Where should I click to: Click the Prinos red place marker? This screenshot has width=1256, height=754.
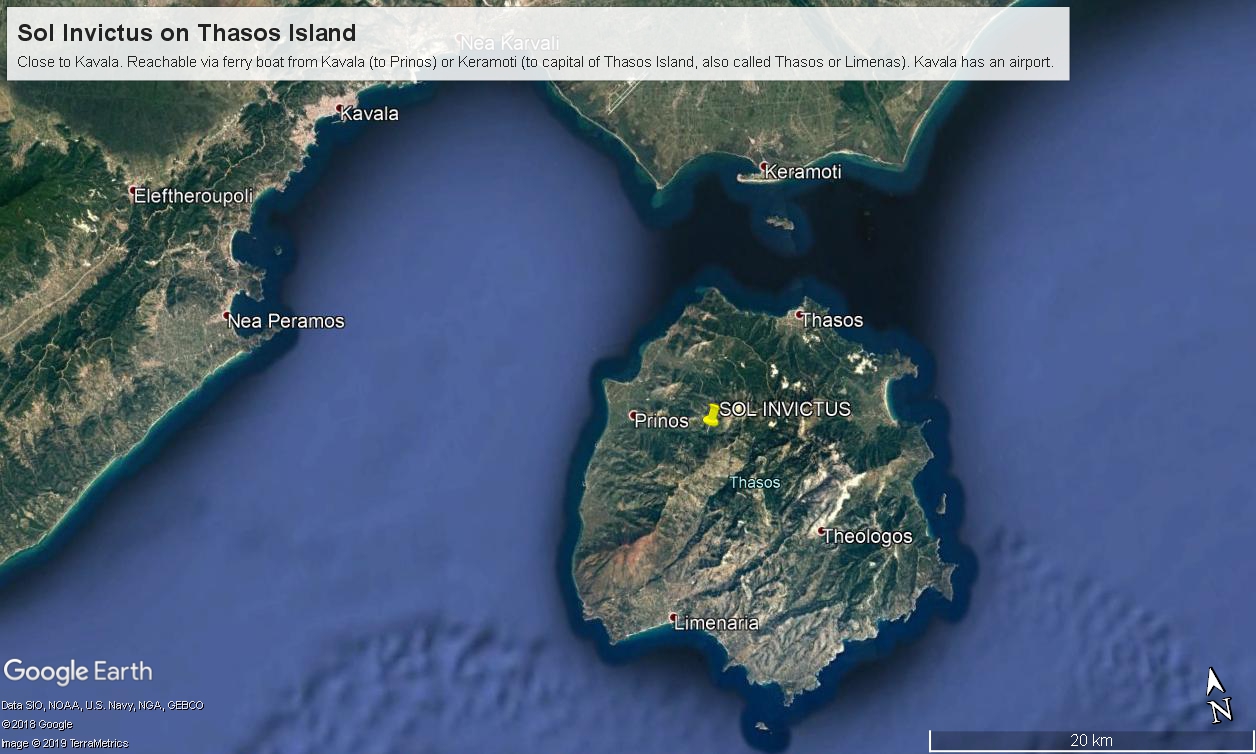click(x=633, y=415)
